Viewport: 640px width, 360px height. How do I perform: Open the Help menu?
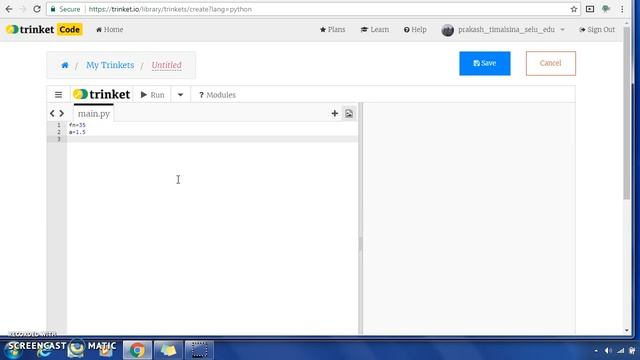(x=415, y=29)
